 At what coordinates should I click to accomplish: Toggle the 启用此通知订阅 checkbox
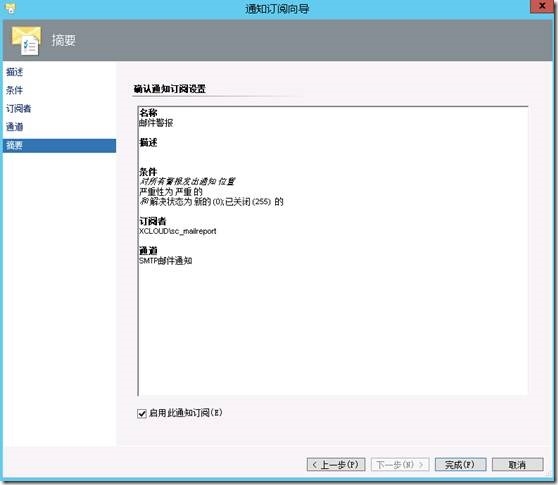[142, 413]
